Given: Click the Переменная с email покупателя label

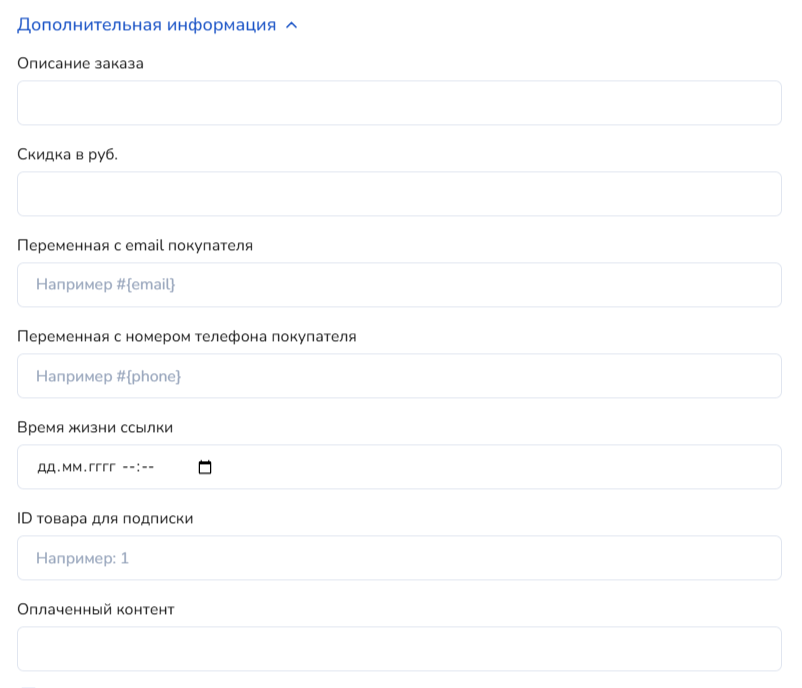Looking at the screenshot, I should click(x=135, y=246).
